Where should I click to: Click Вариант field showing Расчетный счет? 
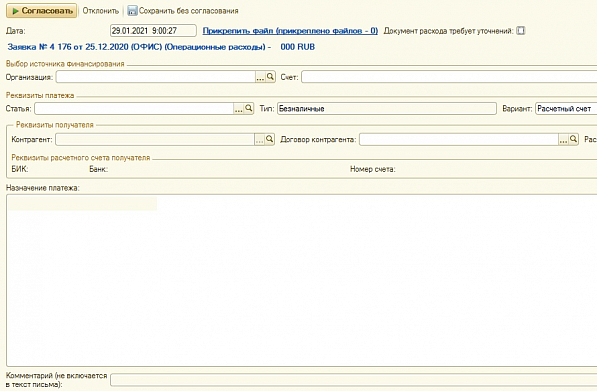pos(566,109)
